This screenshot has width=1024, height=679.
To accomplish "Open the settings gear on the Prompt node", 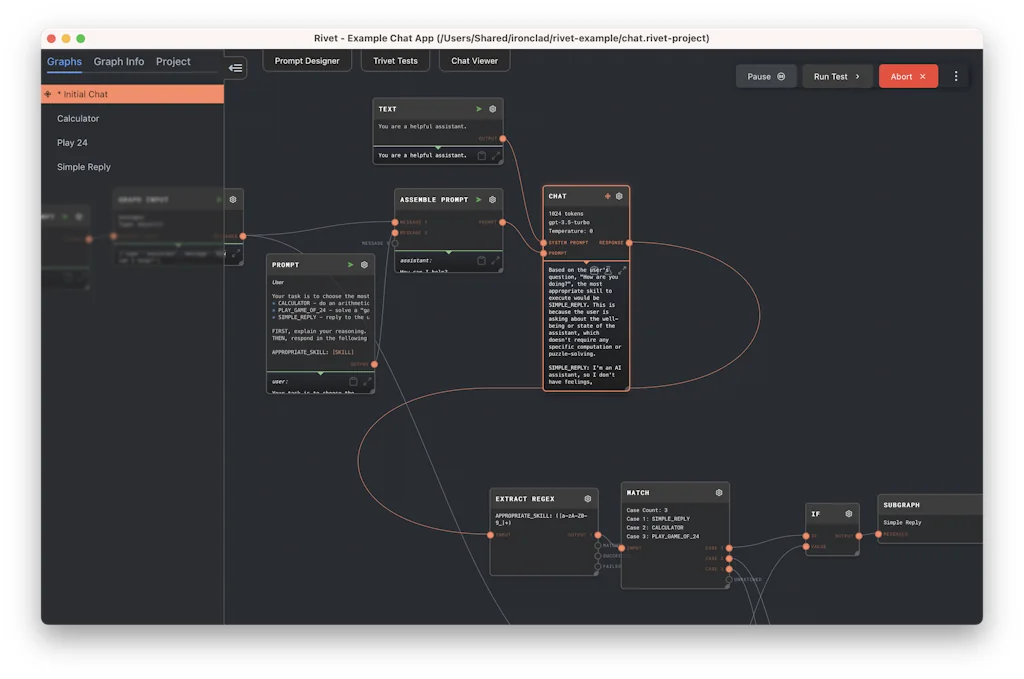I will coord(363,264).
